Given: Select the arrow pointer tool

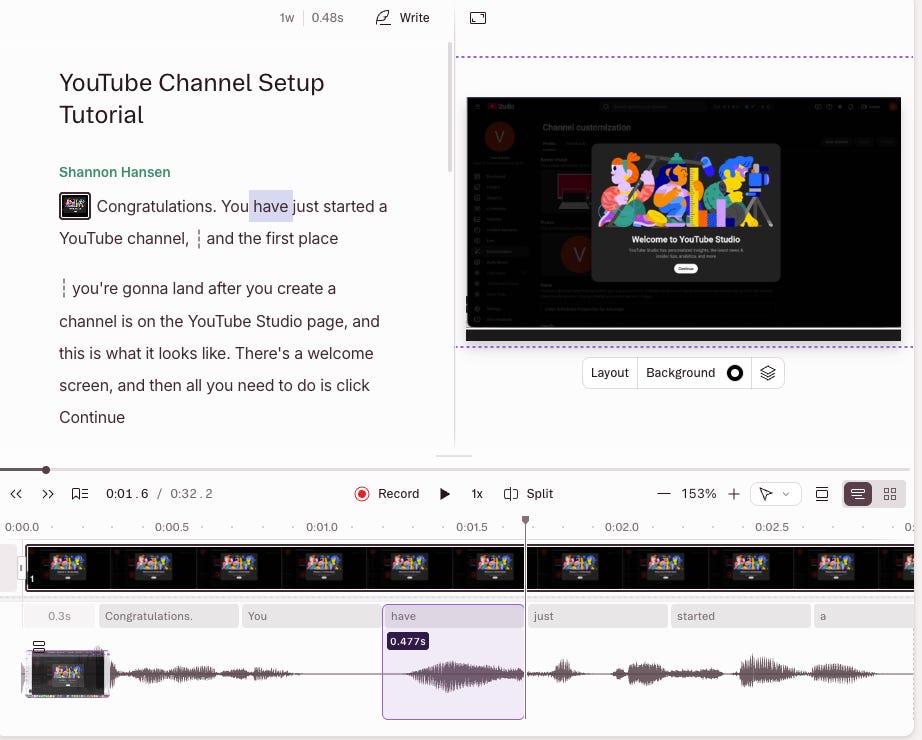Looking at the screenshot, I should point(765,494).
